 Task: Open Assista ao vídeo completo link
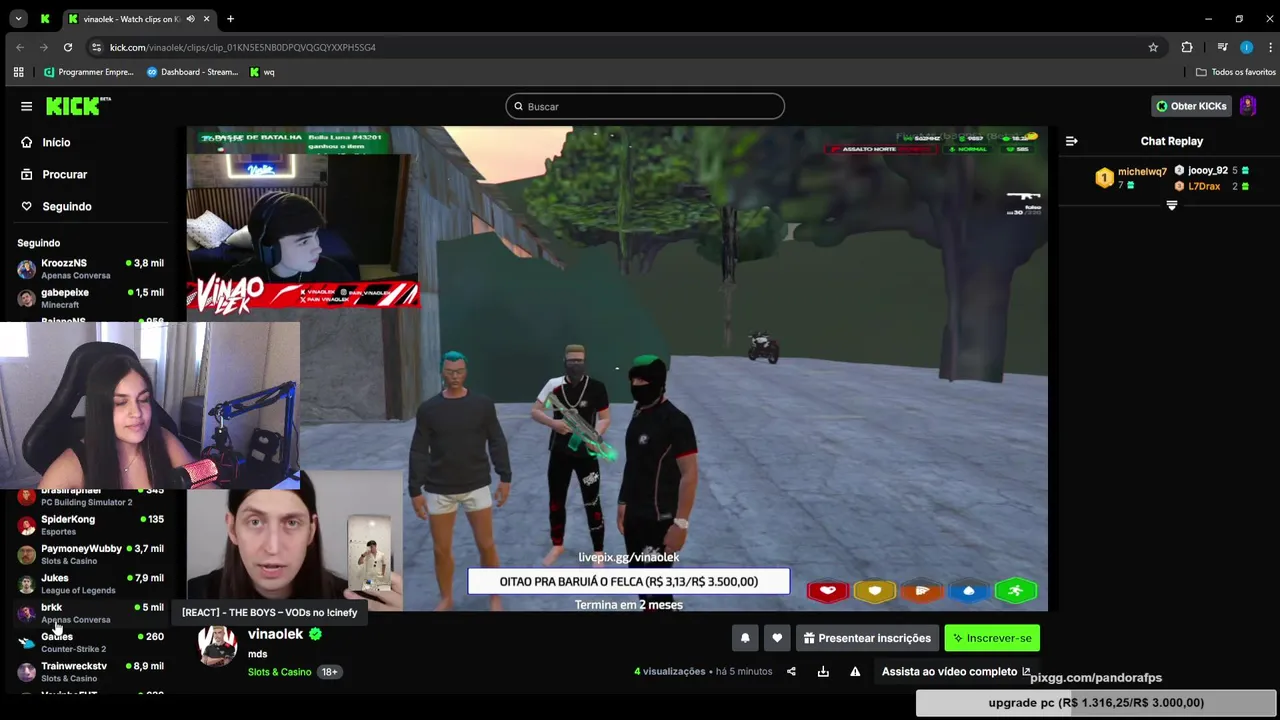(x=956, y=671)
